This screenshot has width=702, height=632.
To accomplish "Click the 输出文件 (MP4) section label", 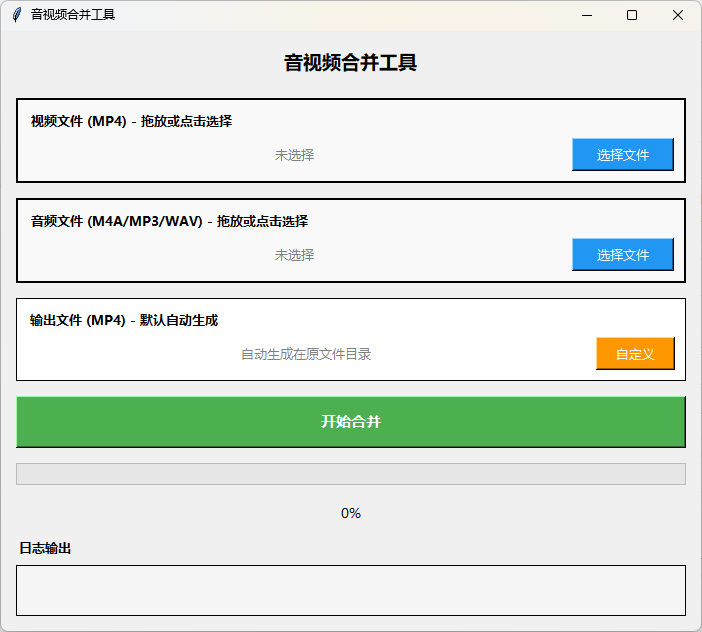I will pos(124,320).
